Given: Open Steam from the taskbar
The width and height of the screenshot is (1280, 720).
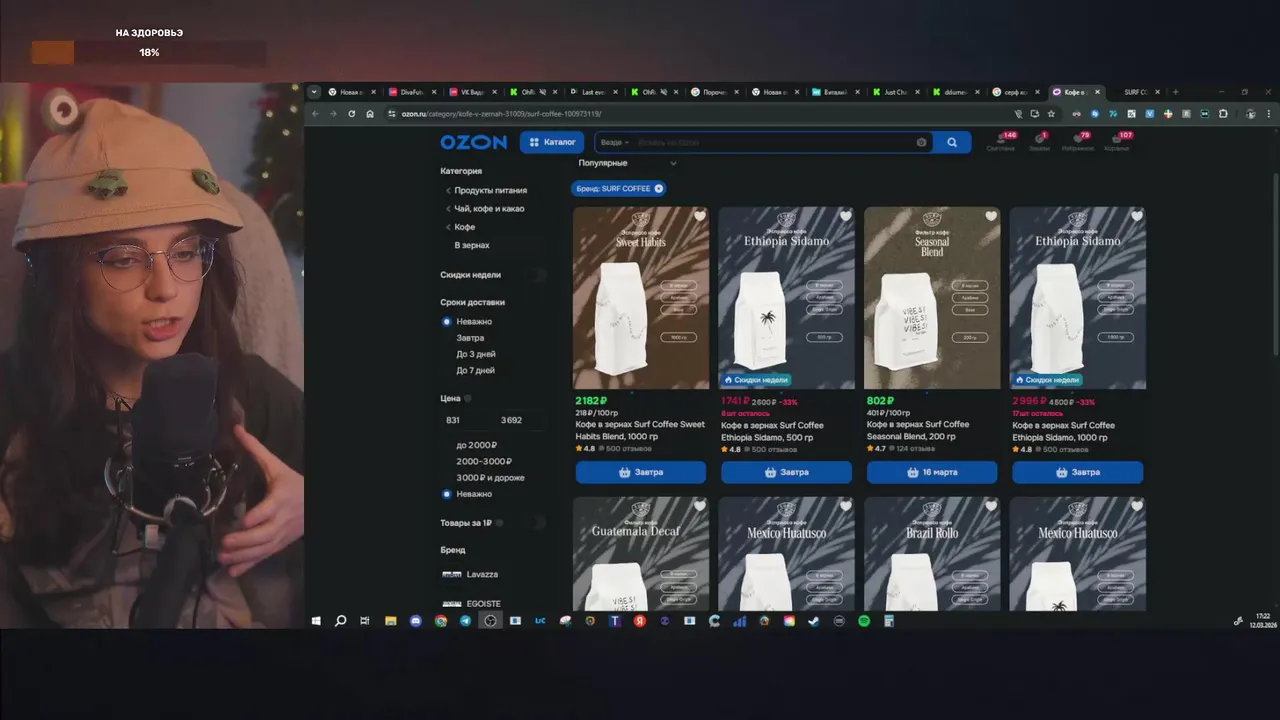Looking at the screenshot, I should (814, 621).
